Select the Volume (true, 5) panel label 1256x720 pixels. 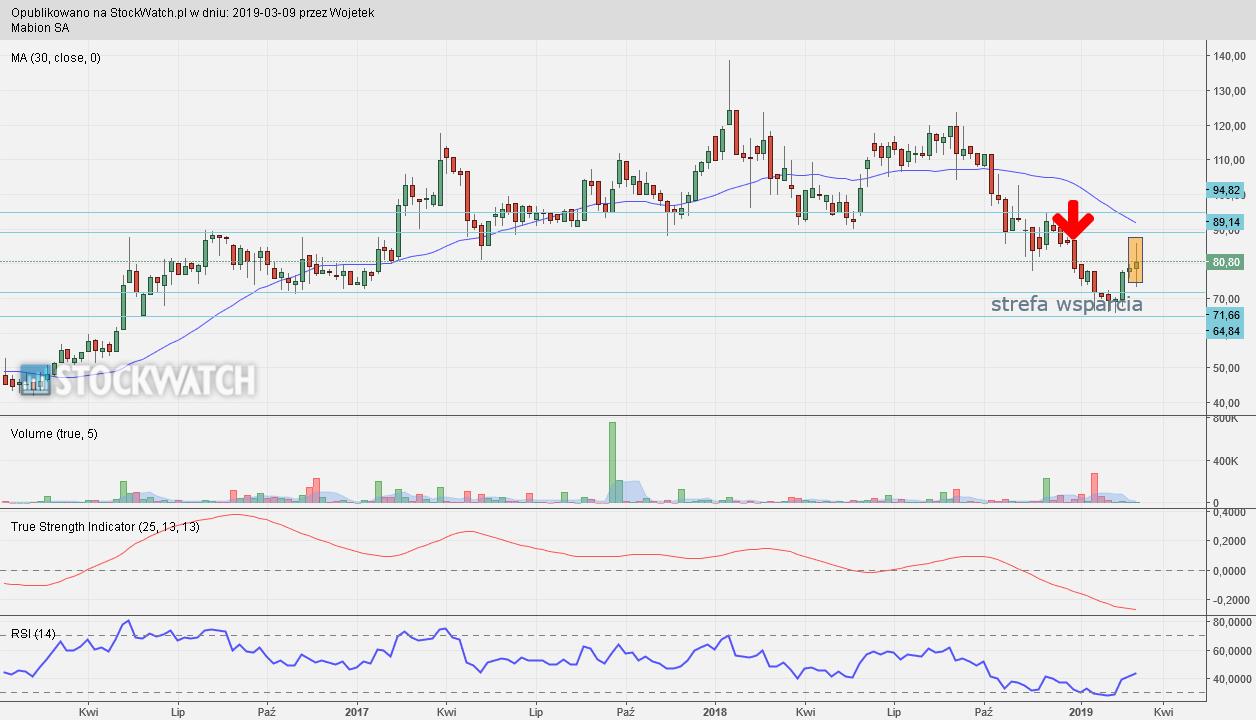(54, 433)
